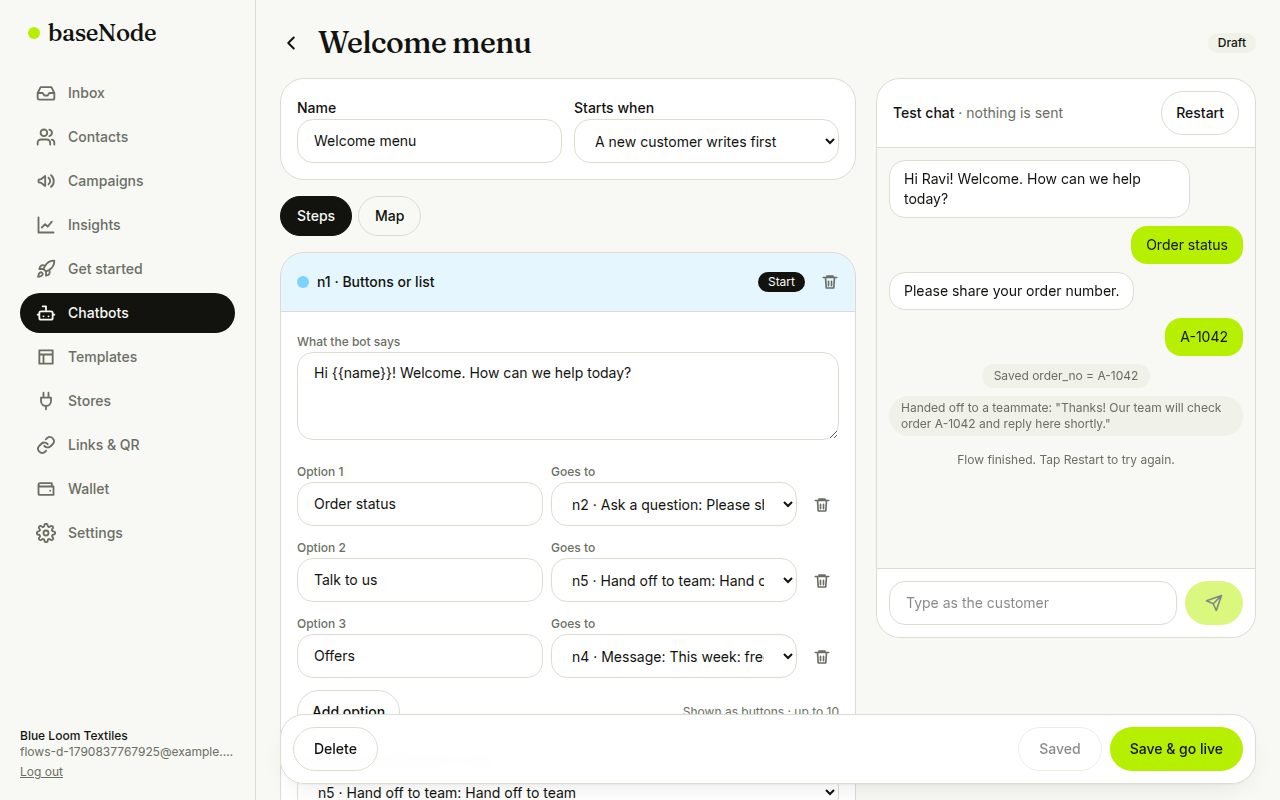The image size is (1280, 800).
Task: Focus the Option 1 text field
Action: point(420,504)
